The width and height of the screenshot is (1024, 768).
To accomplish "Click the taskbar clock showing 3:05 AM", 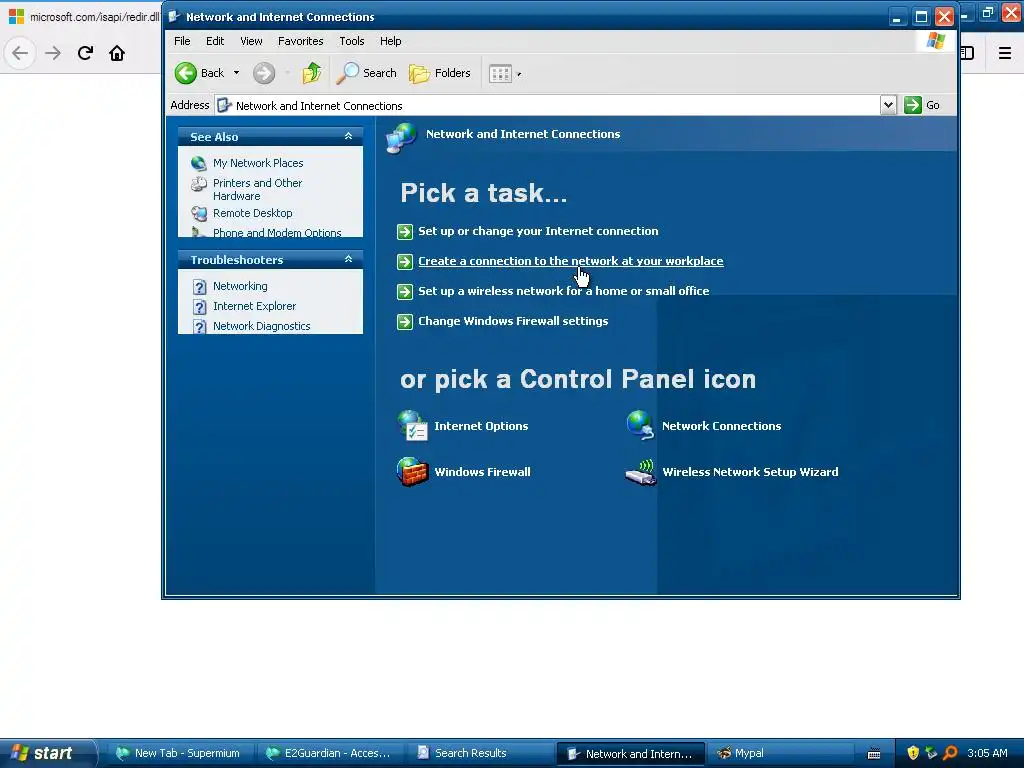I will coord(987,753).
